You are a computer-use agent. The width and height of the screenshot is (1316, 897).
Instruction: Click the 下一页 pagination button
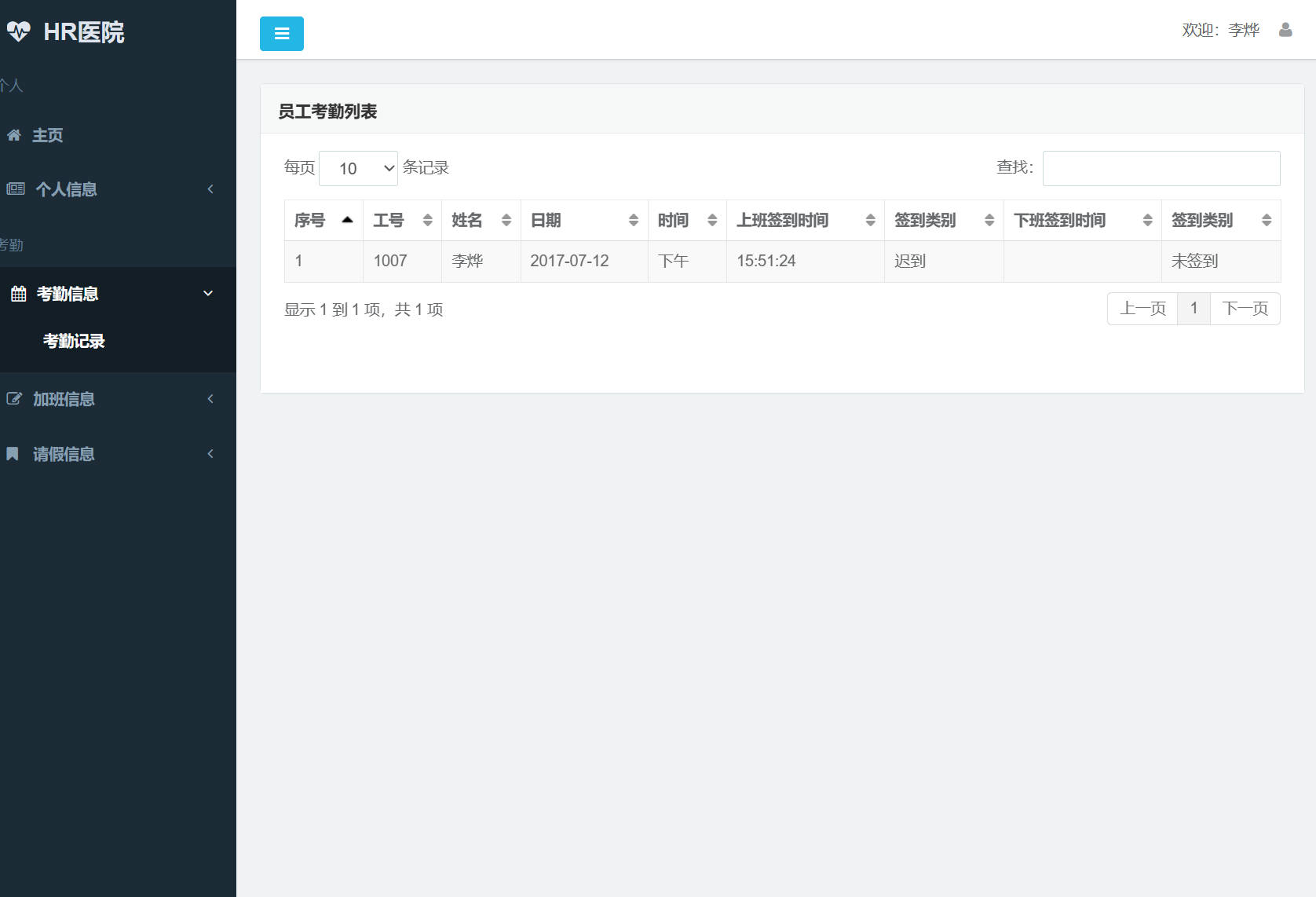click(1245, 308)
